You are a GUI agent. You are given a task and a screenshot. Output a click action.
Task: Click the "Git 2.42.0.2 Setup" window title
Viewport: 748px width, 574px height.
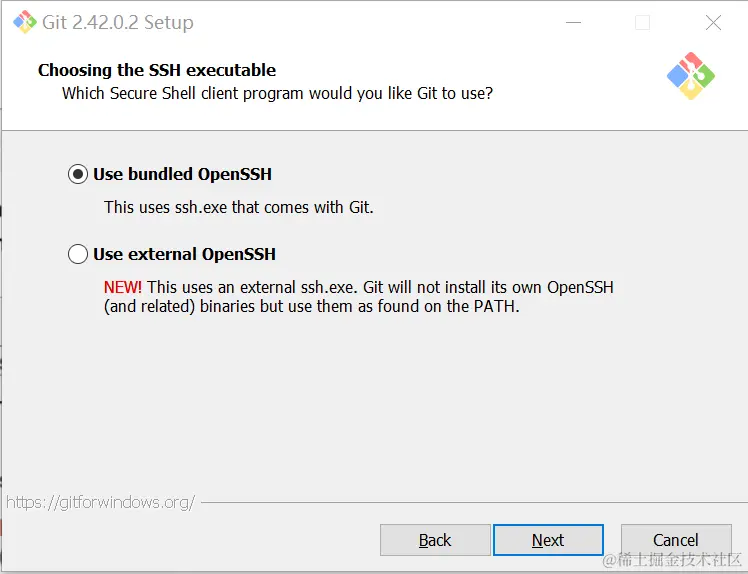coord(118,22)
